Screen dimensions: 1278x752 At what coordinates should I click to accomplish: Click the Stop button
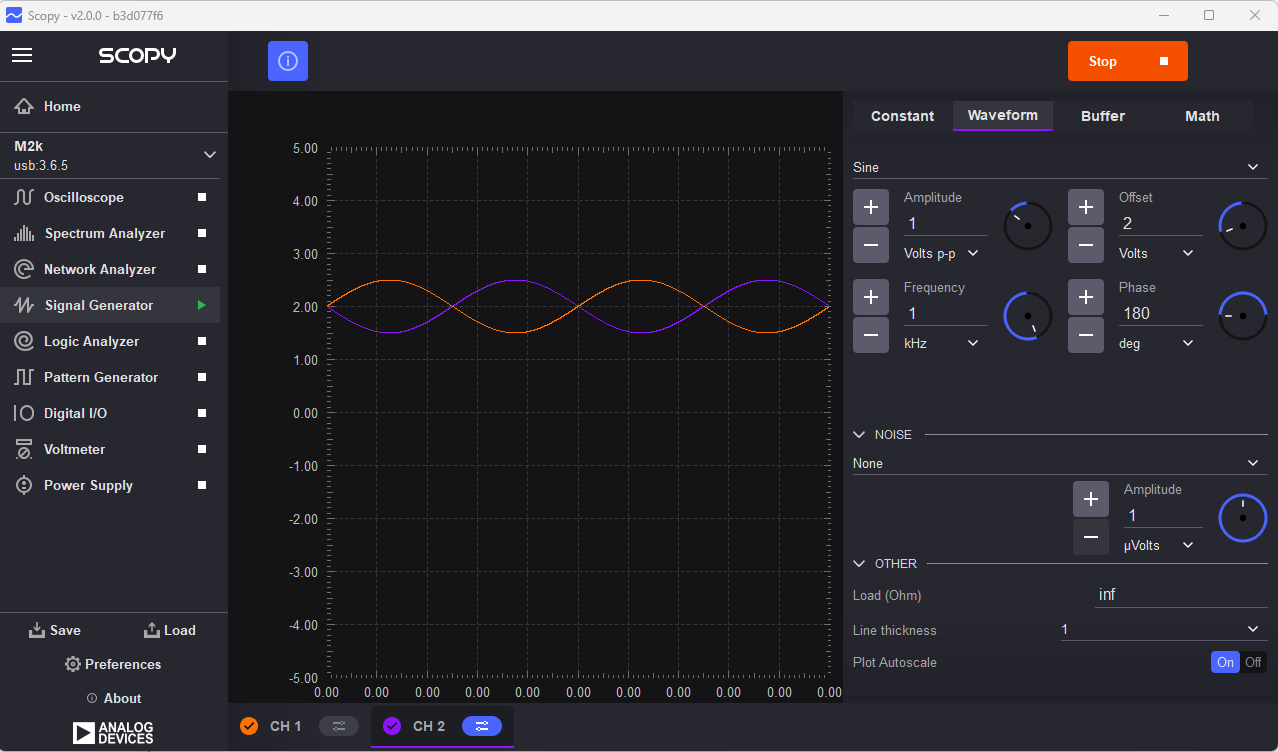coord(1127,61)
